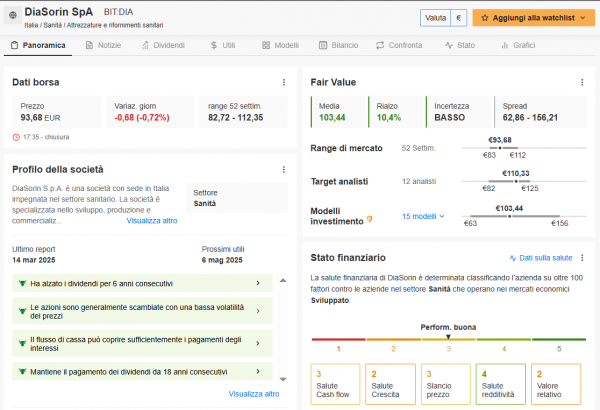The width and height of the screenshot is (600, 410).
Task: Switch to the Dividendi tab
Action: click(x=163, y=45)
